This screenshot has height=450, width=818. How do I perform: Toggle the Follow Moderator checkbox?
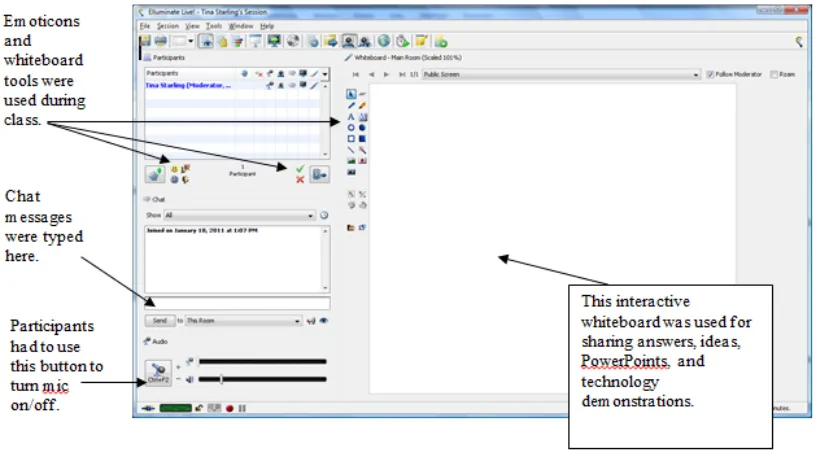point(709,75)
